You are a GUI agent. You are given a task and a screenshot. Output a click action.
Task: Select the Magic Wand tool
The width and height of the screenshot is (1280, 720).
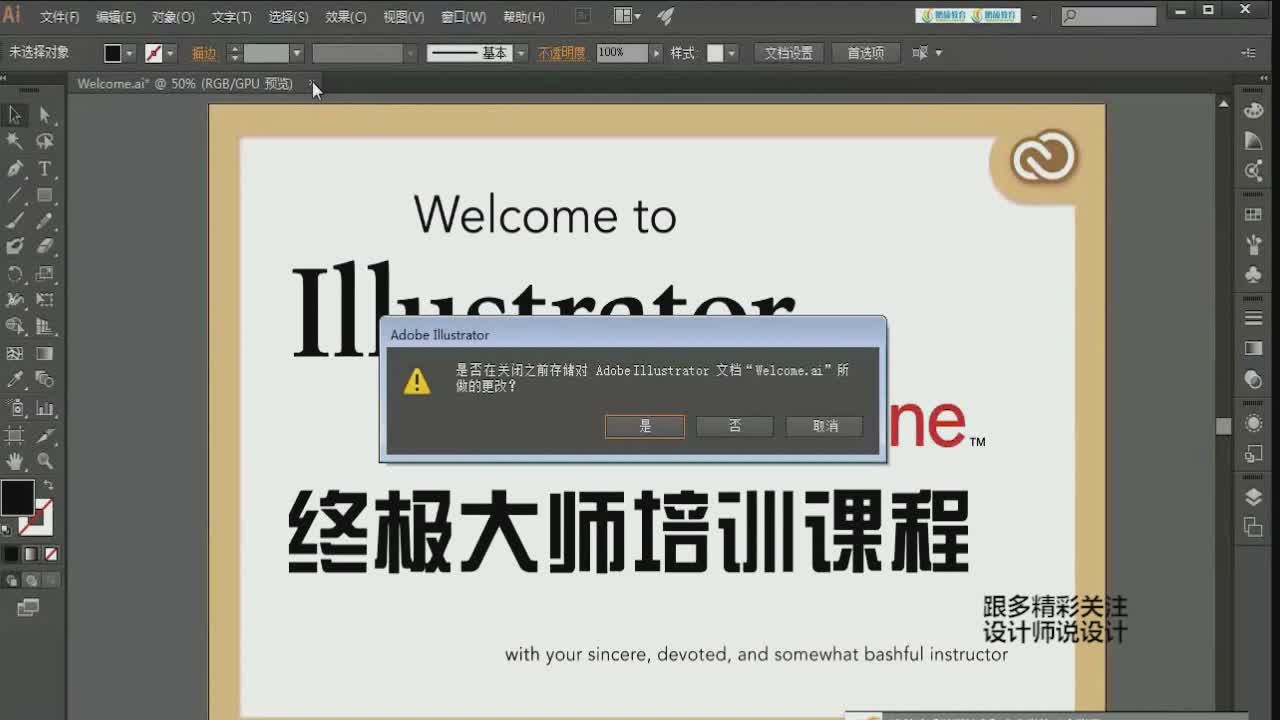pyautogui.click(x=15, y=142)
